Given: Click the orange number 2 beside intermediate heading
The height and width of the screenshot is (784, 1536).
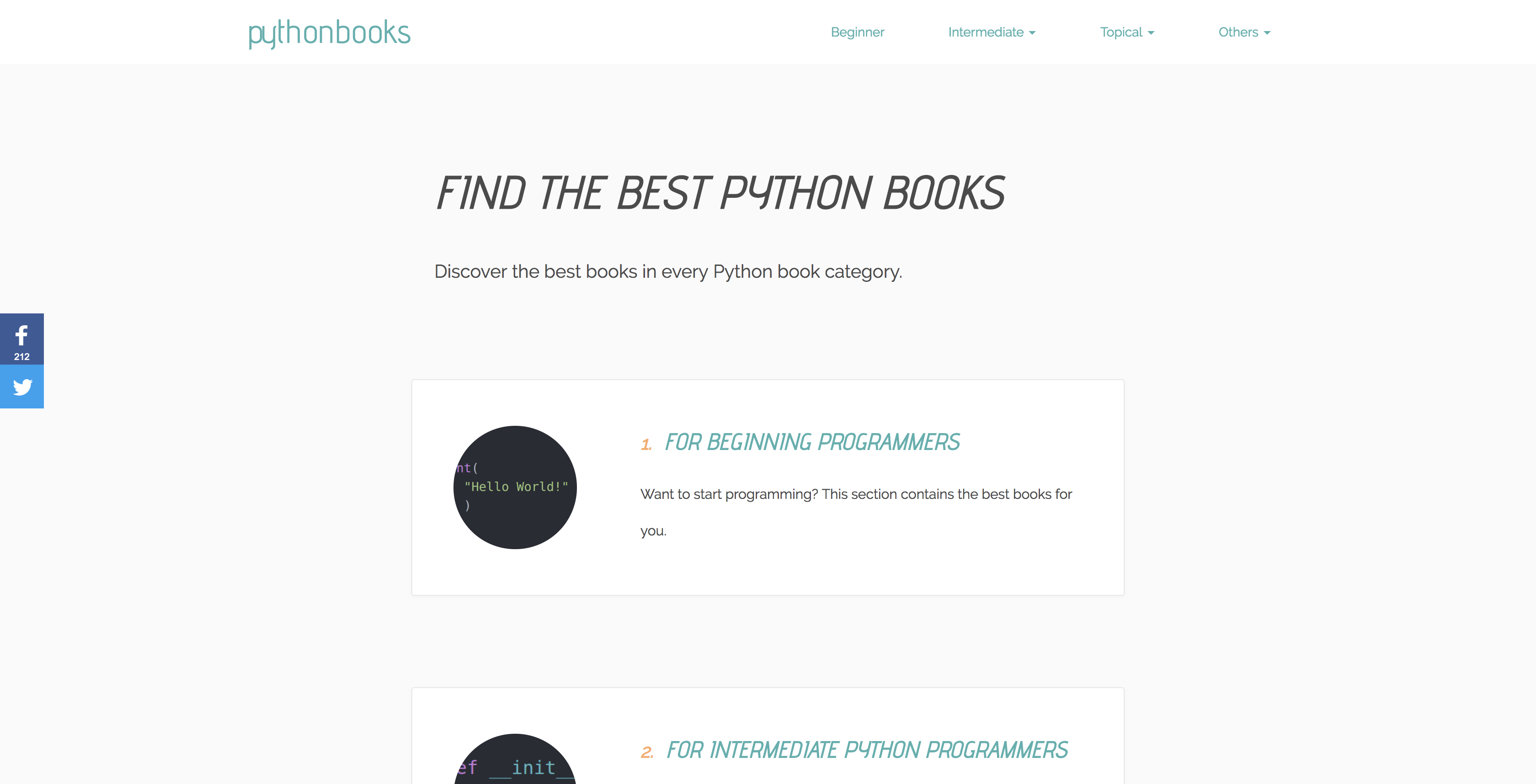Looking at the screenshot, I should pos(646,751).
